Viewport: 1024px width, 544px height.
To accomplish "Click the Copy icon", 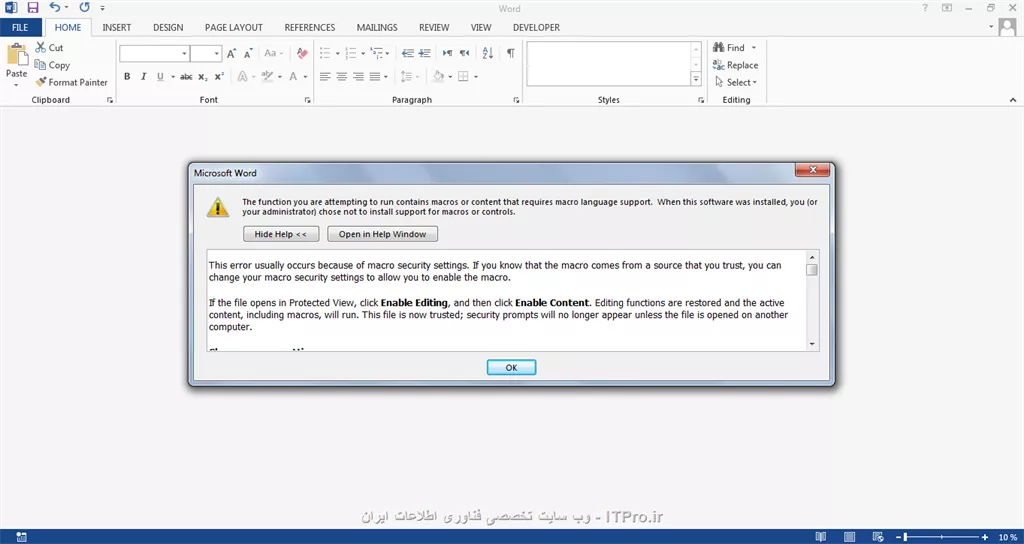I will click(40, 65).
